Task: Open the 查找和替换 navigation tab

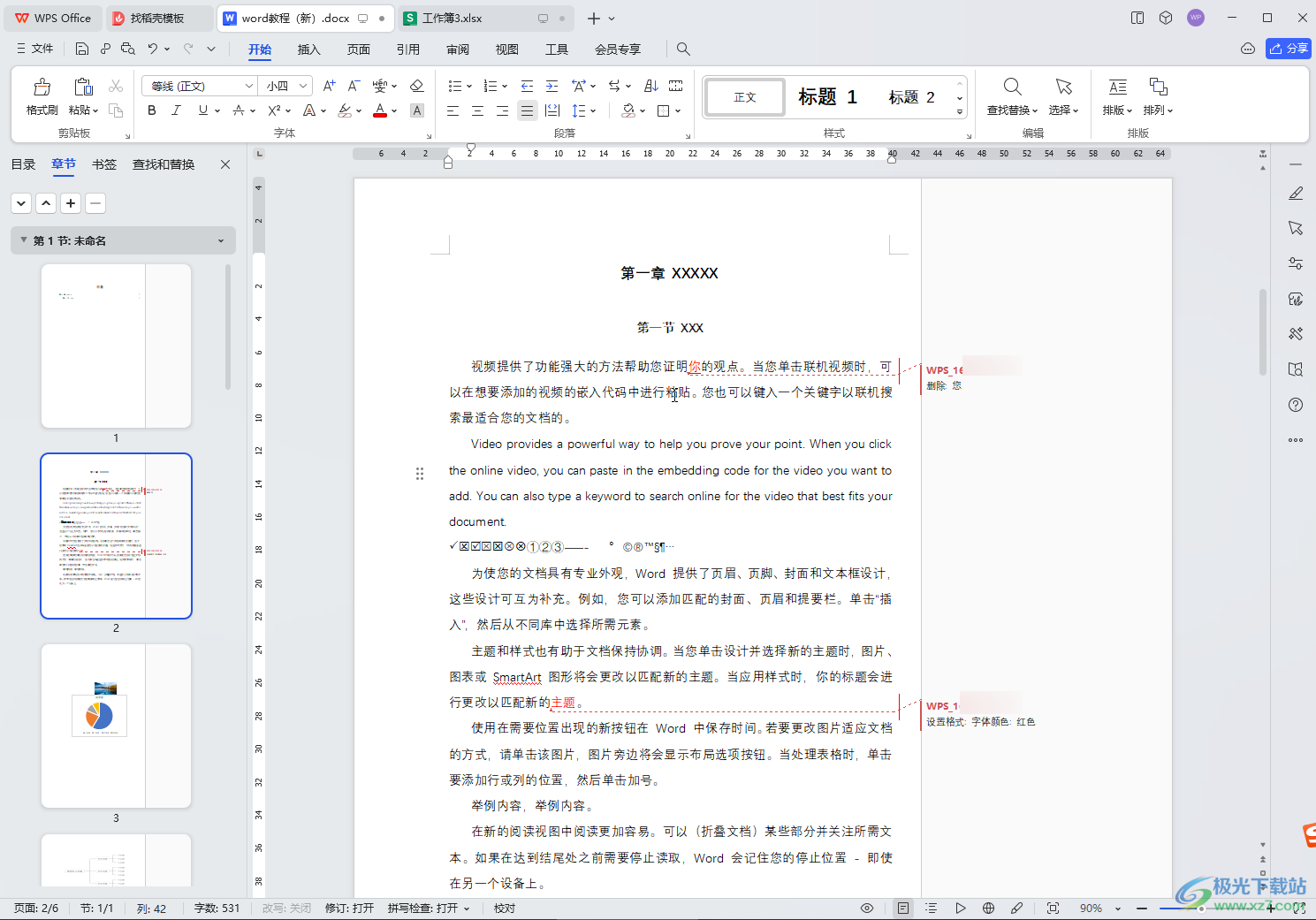Action: [164, 164]
